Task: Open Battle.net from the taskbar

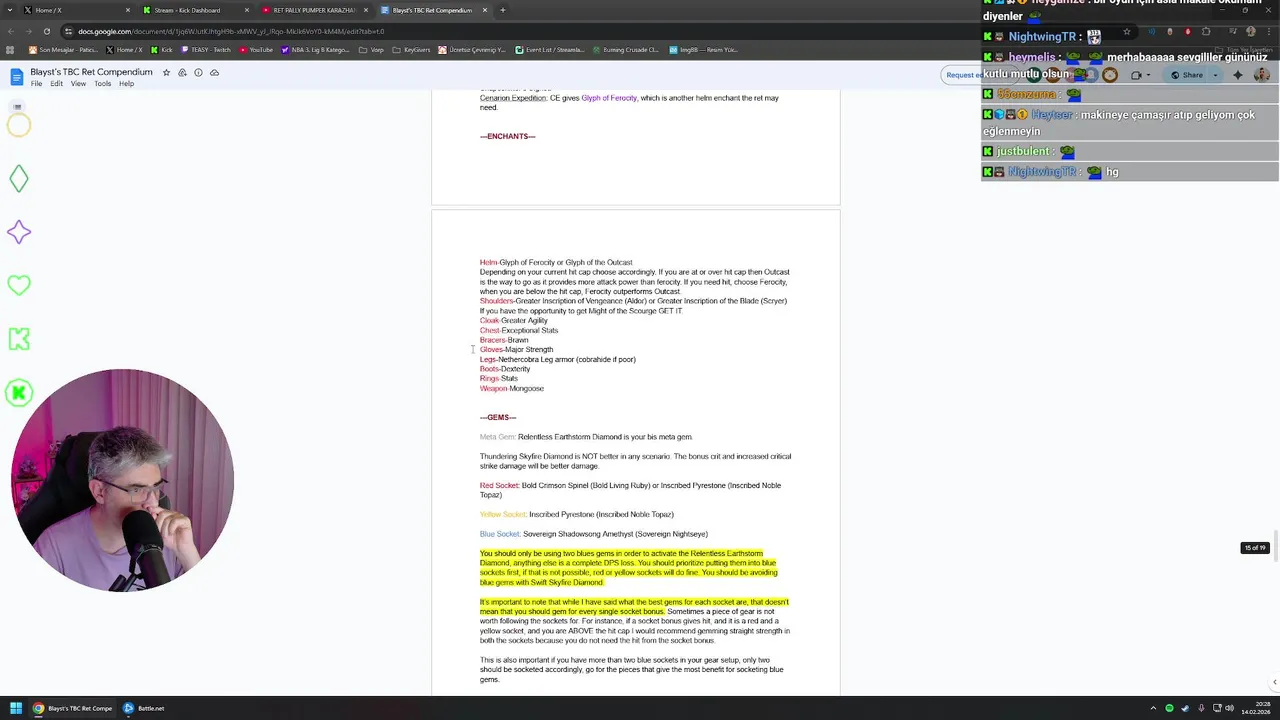Action: click(x=144, y=708)
